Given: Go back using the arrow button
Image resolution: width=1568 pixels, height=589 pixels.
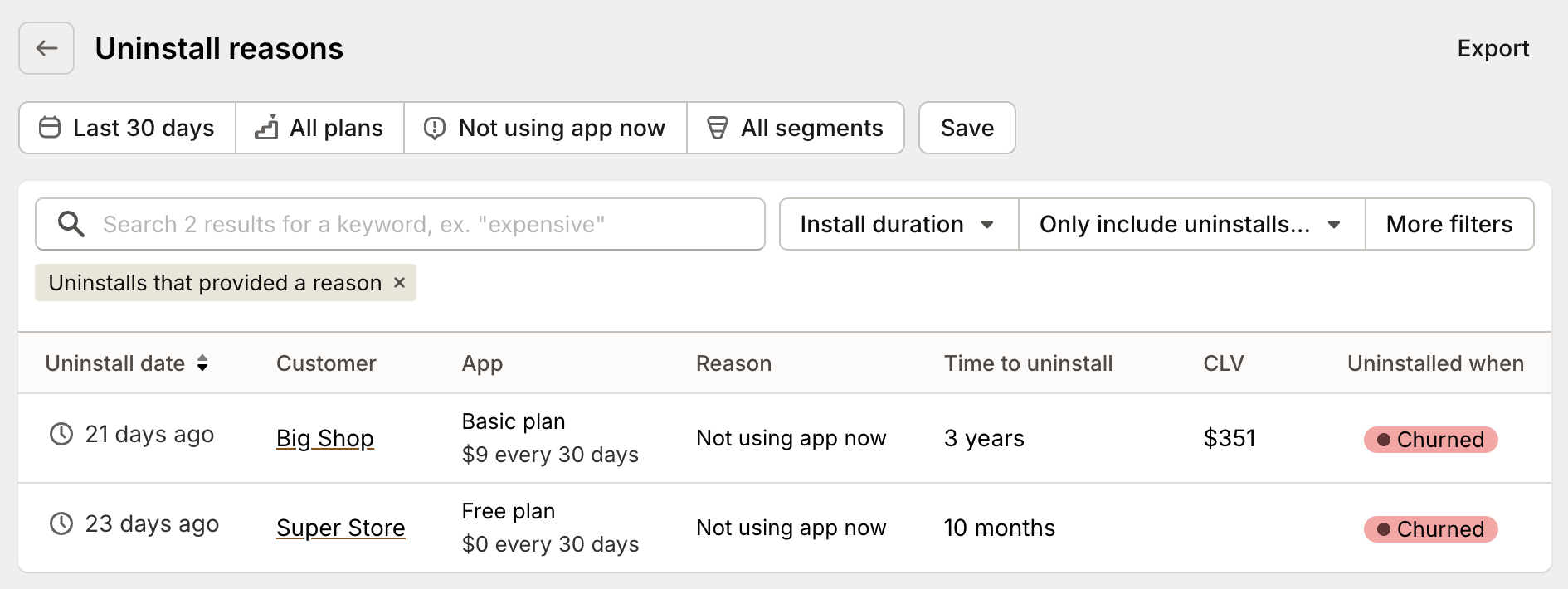Looking at the screenshot, I should [46, 48].
